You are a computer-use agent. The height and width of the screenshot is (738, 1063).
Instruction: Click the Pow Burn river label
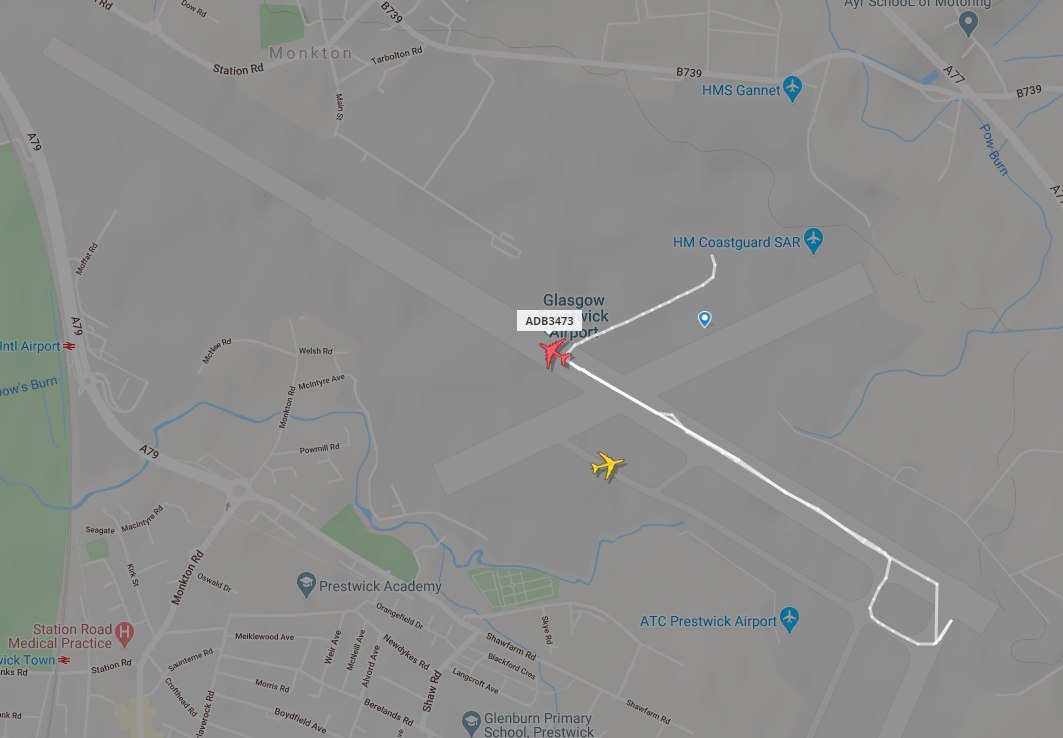click(995, 150)
